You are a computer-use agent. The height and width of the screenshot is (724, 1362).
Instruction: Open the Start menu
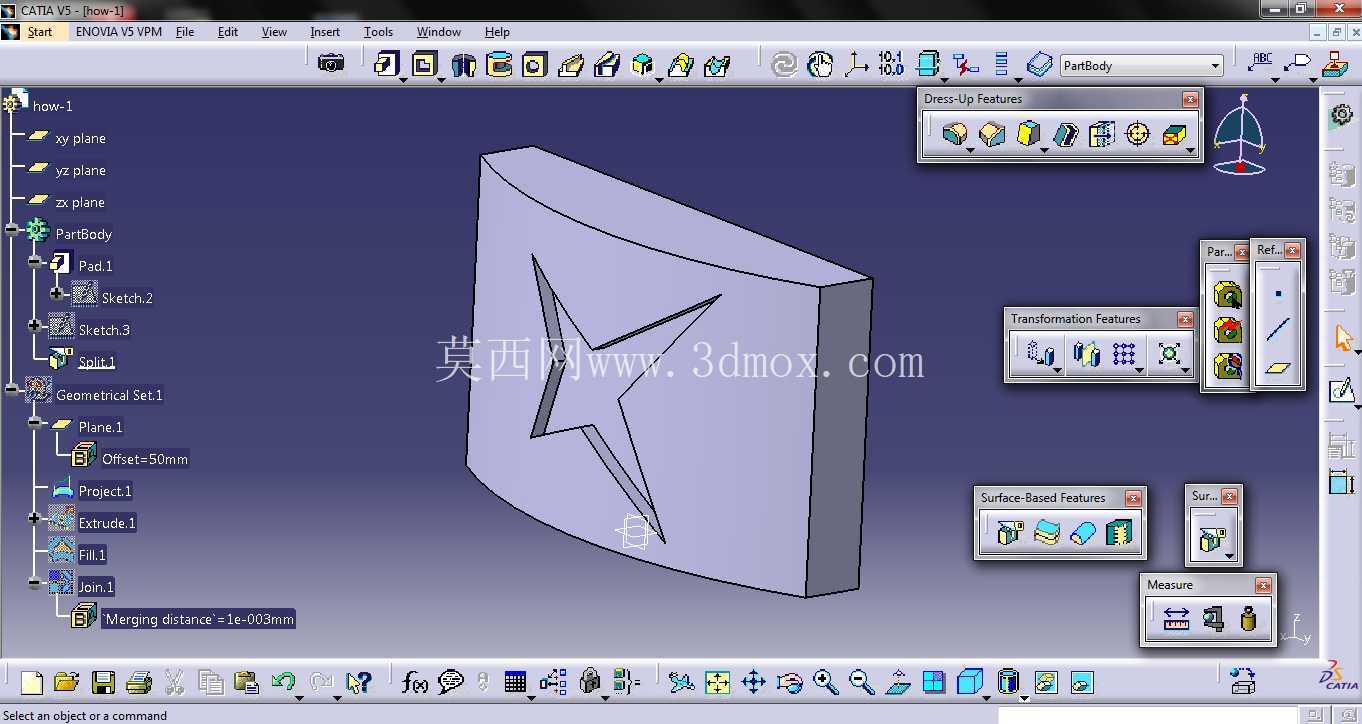40,32
